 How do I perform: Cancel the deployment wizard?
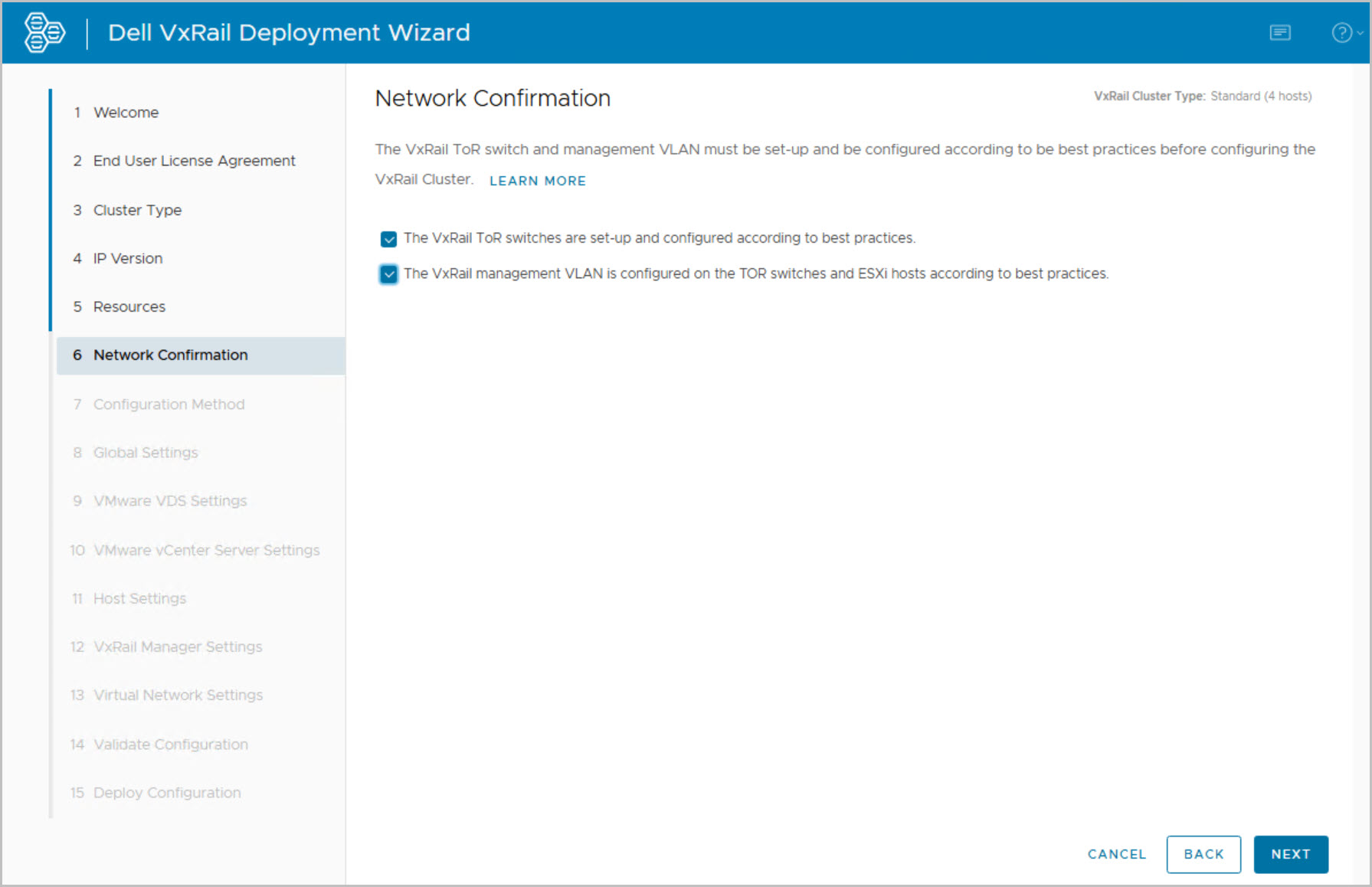pyautogui.click(x=1116, y=854)
